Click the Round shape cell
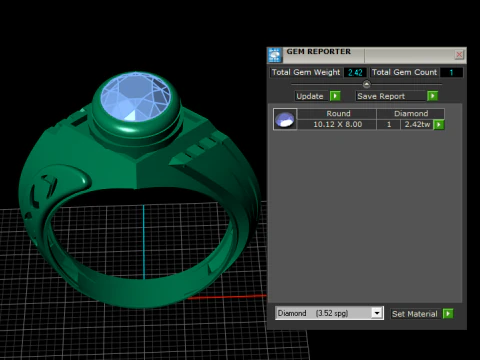The image size is (480, 360). click(x=337, y=114)
